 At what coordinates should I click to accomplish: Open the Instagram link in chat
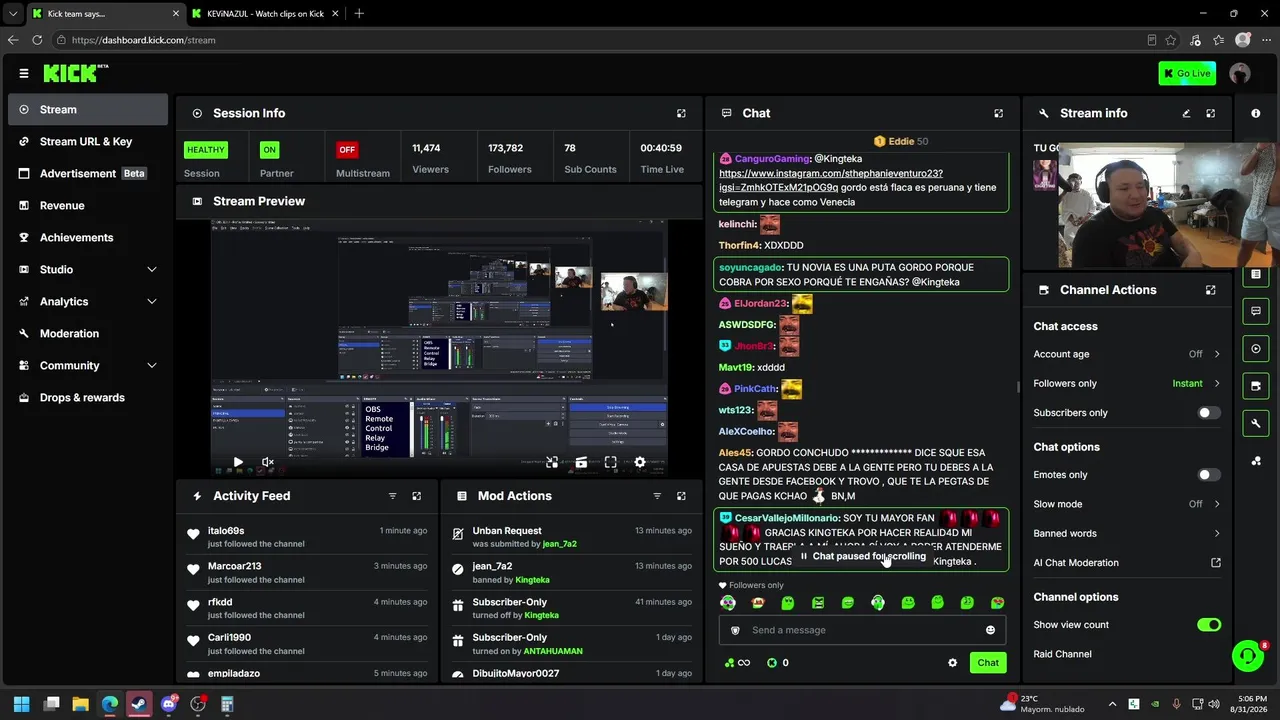coord(830,180)
